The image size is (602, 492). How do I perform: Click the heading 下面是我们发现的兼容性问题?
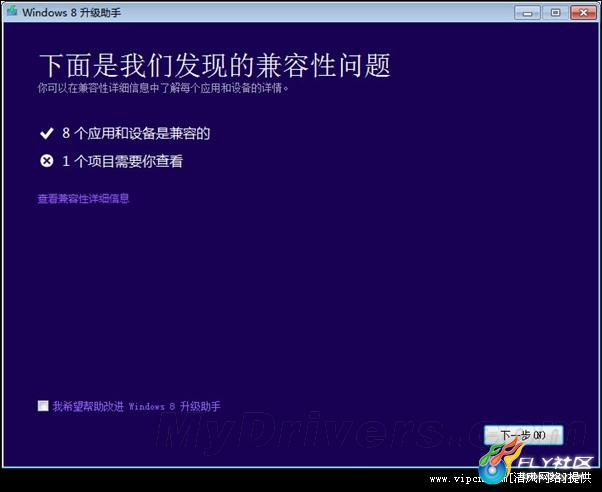[215, 65]
